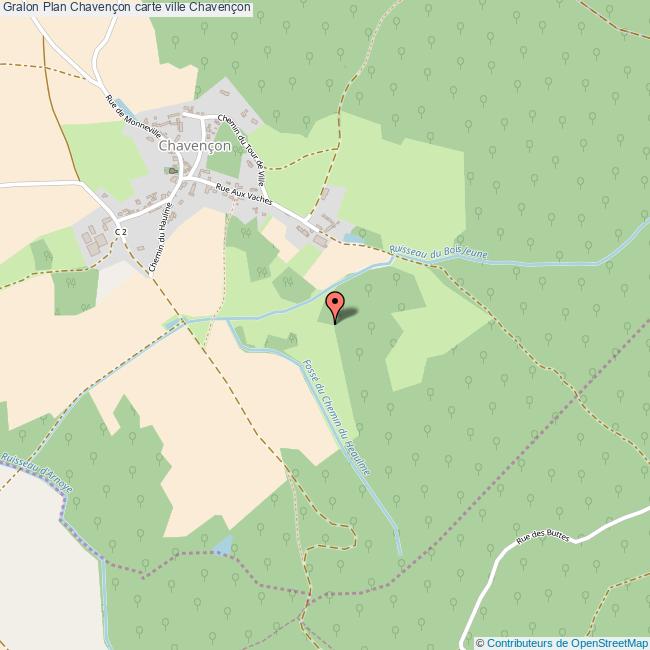This screenshot has width=650, height=650.
Task: Click the blue pond beside Rue de Monneville
Action: click(x=124, y=107)
